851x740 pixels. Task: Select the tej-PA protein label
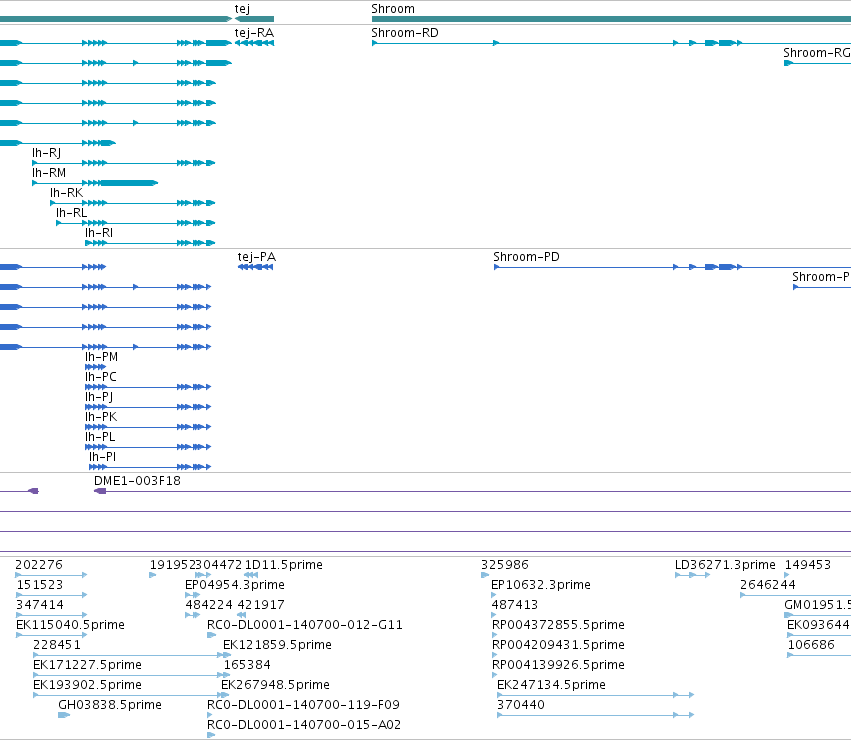coord(257,257)
